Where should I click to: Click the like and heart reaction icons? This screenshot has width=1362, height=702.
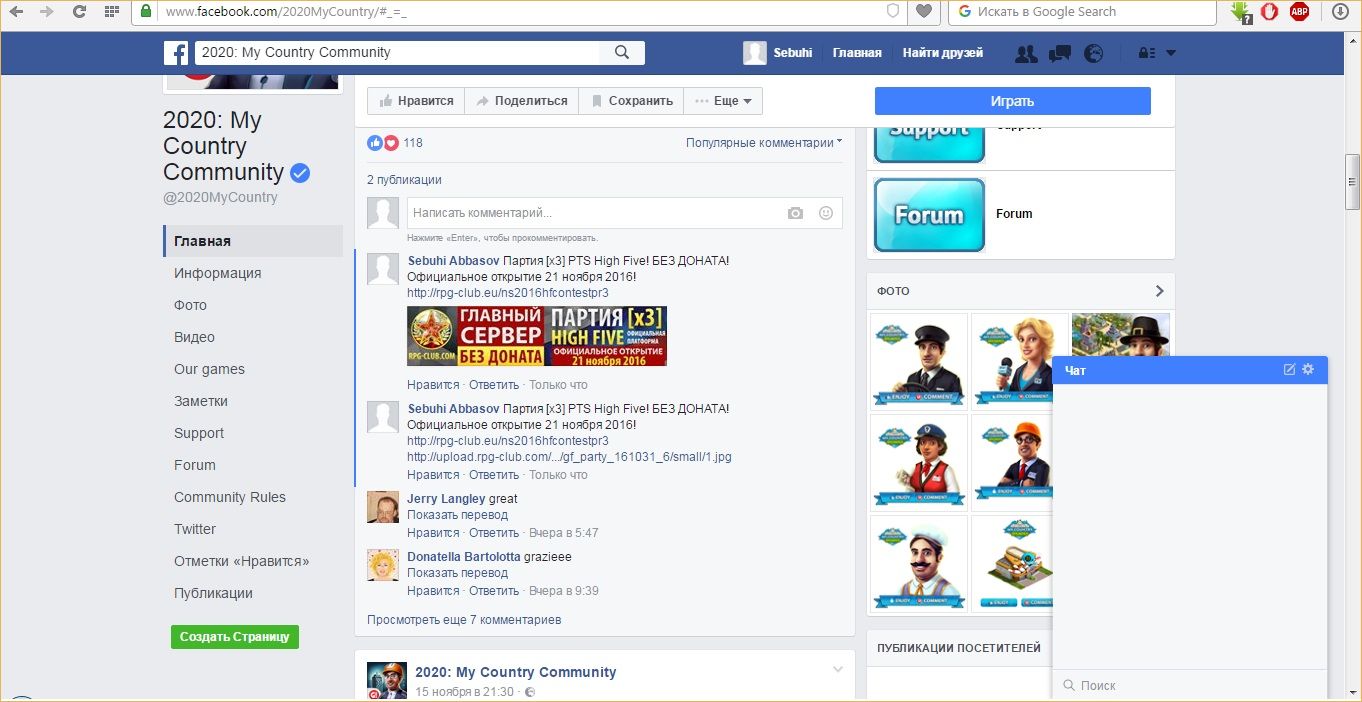coord(383,143)
